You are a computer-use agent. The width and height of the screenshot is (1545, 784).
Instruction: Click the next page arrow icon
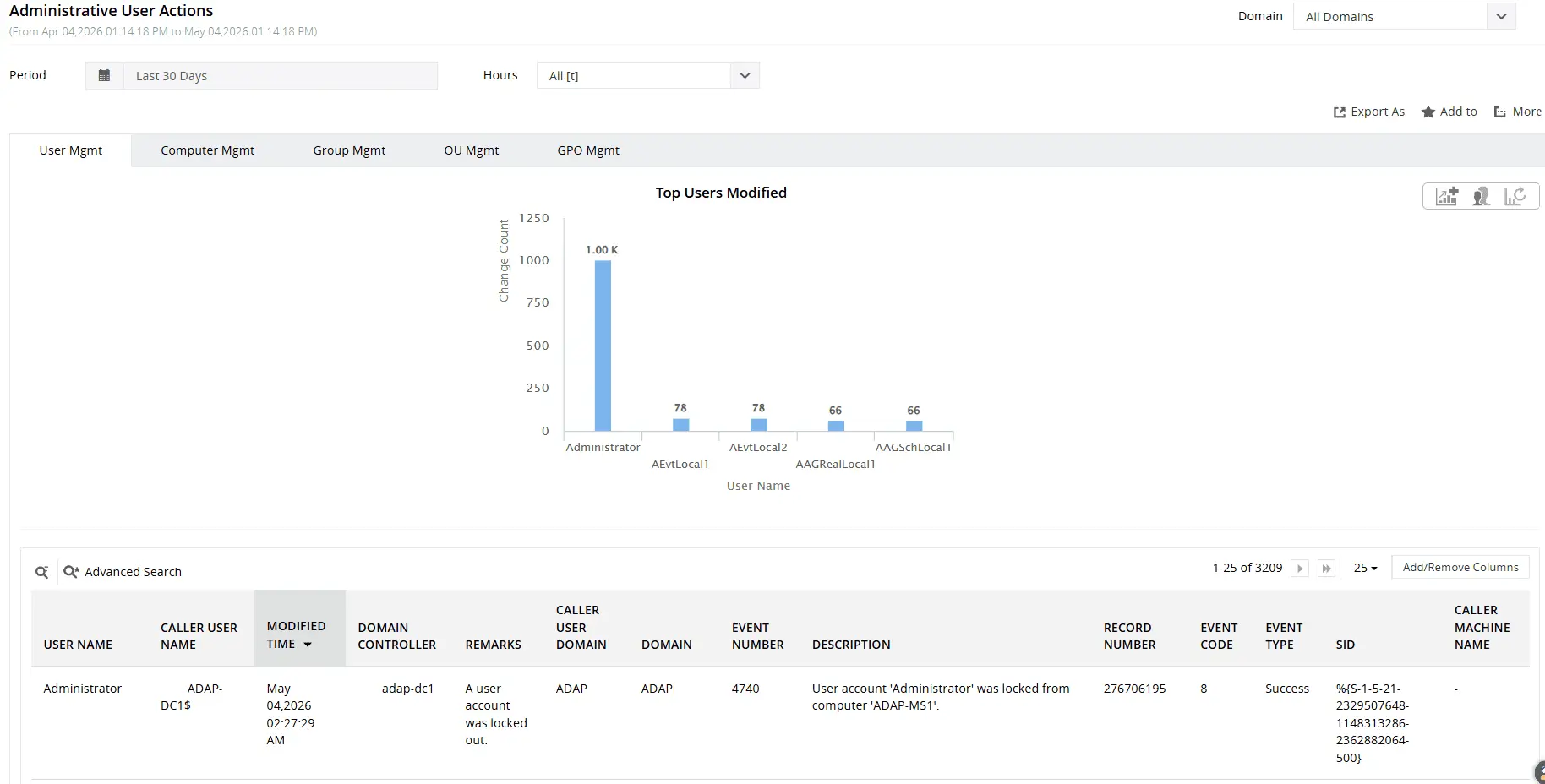(x=1301, y=569)
